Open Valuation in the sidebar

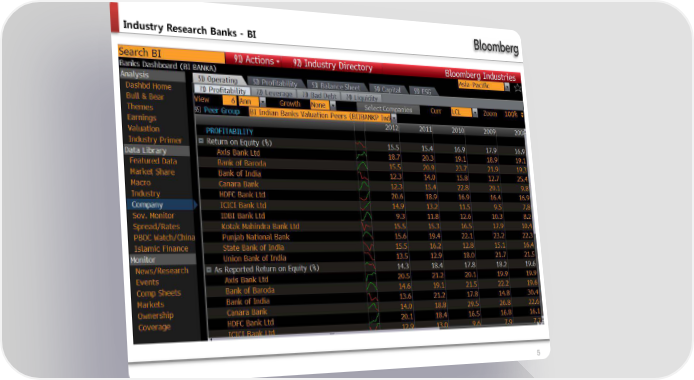point(143,128)
